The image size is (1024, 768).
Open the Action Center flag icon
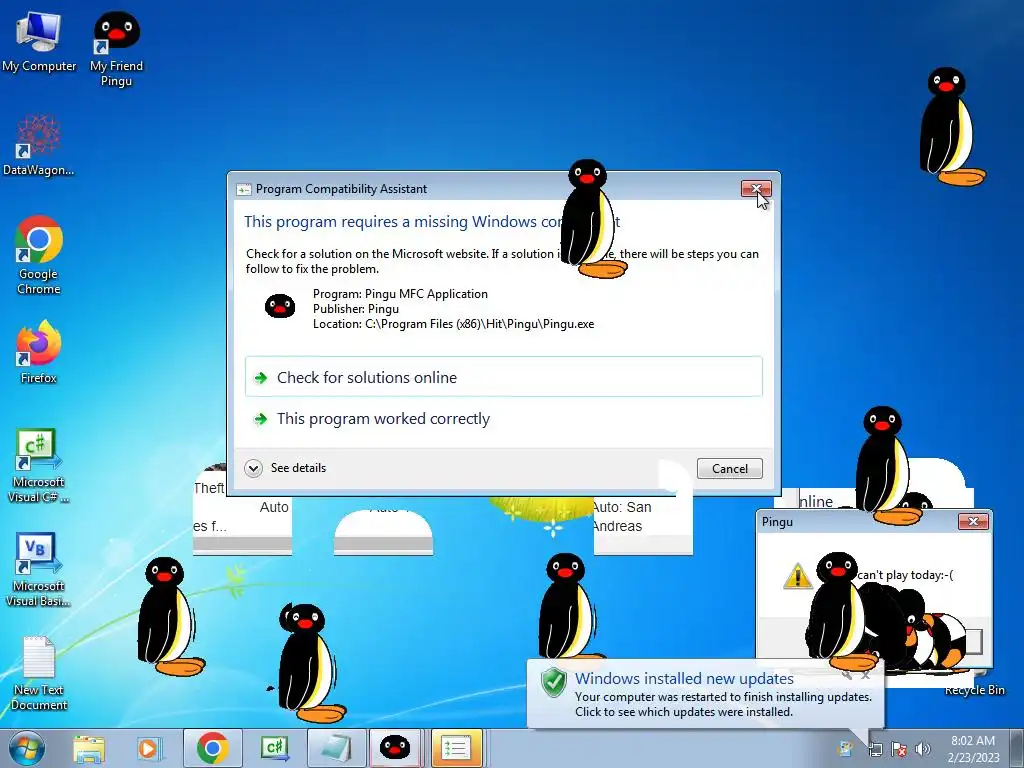point(899,750)
